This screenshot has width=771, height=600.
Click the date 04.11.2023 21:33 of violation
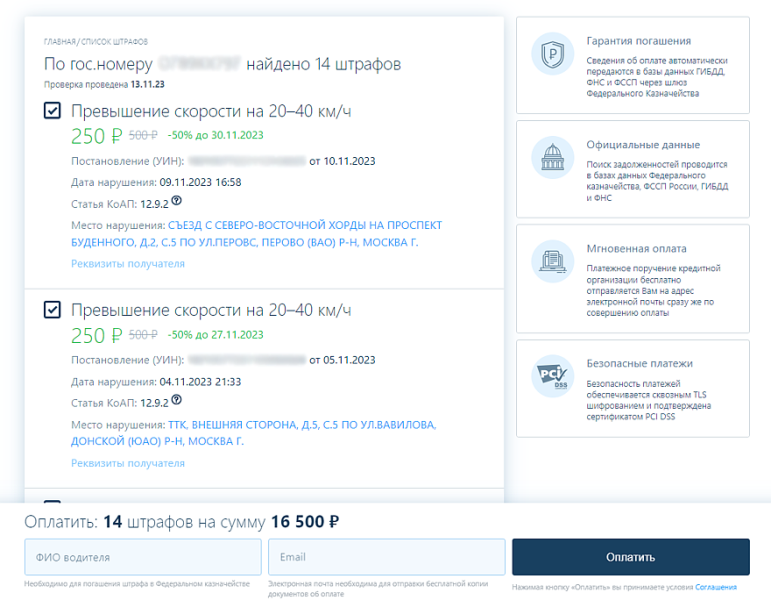coord(200,382)
